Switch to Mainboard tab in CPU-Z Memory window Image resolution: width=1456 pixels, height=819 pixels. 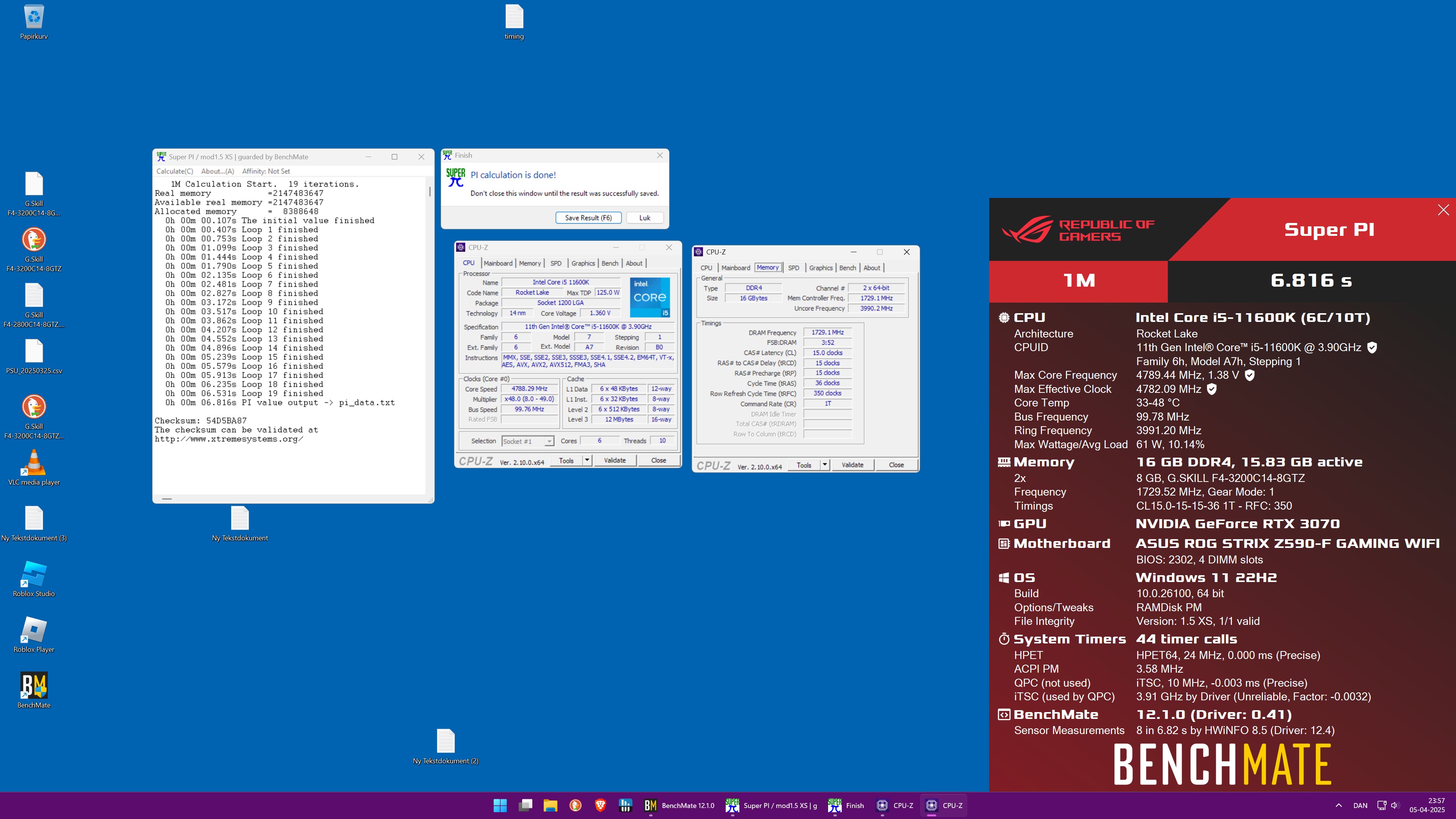(x=736, y=267)
